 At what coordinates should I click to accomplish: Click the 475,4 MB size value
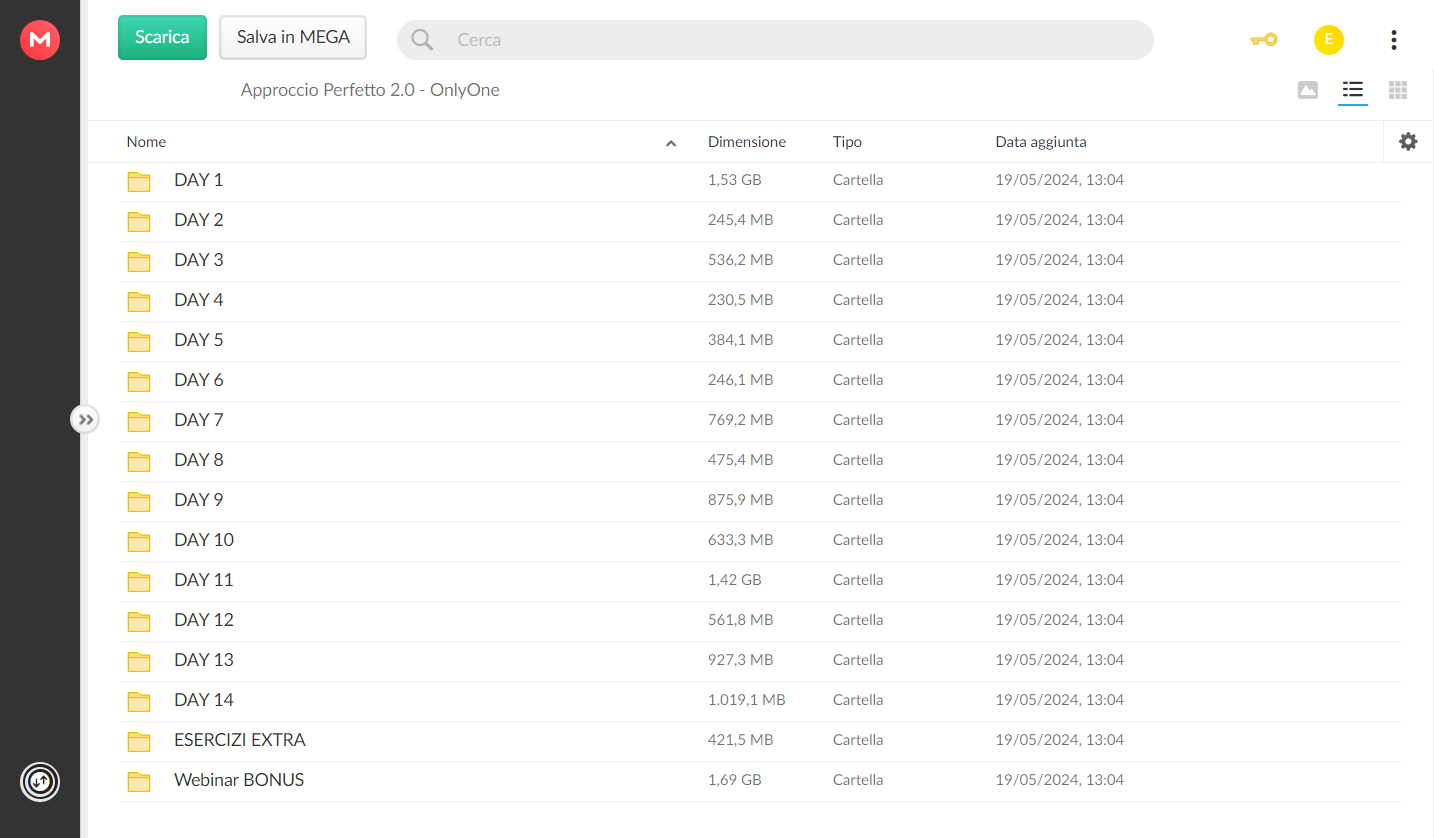tap(741, 460)
